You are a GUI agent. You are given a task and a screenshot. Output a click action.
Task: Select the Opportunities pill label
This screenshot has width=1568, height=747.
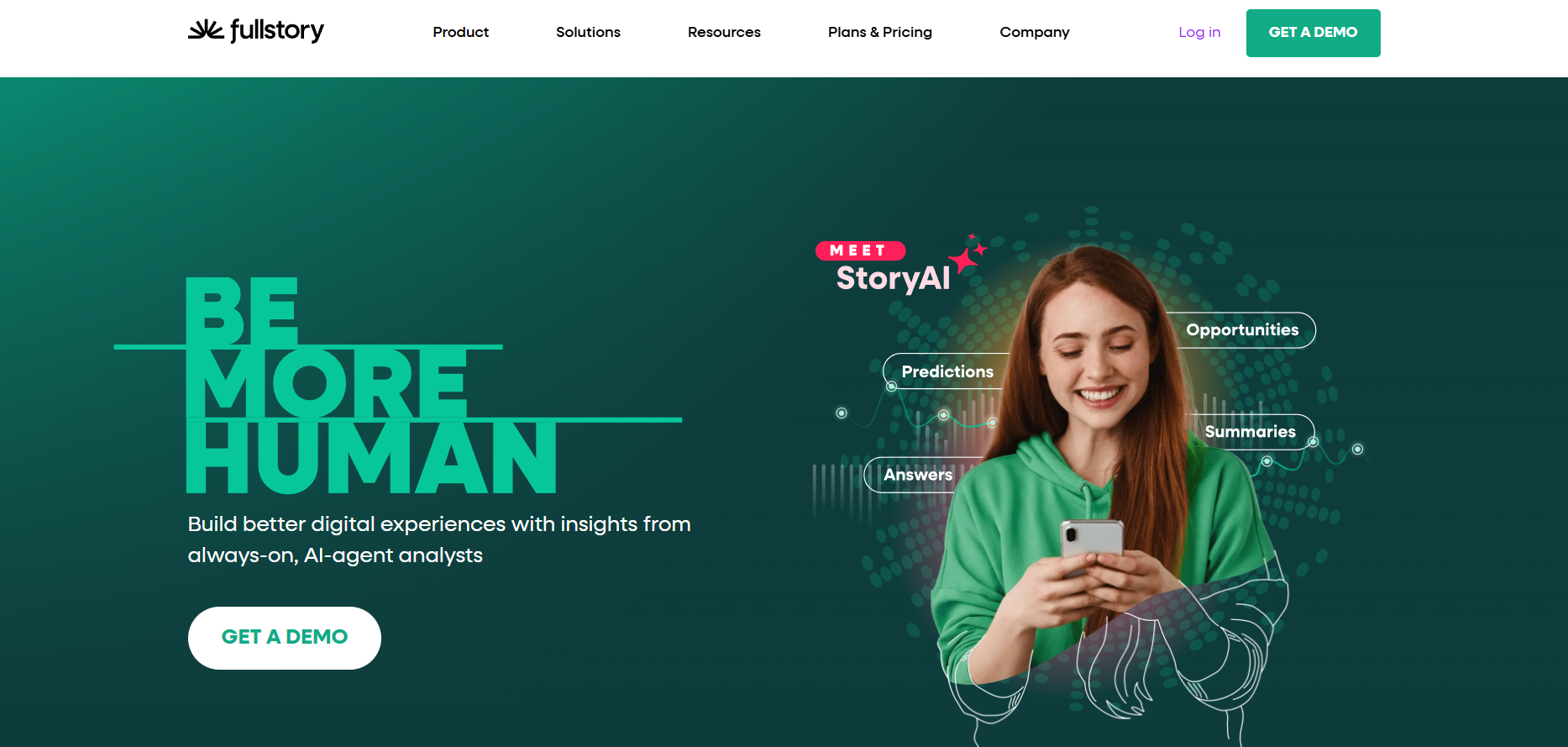[1242, 330]
